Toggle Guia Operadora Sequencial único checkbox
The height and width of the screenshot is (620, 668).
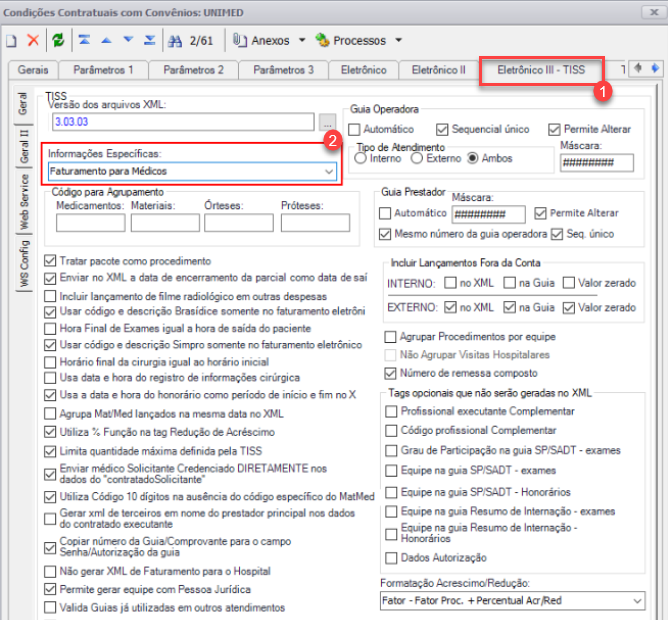(442, 129)
